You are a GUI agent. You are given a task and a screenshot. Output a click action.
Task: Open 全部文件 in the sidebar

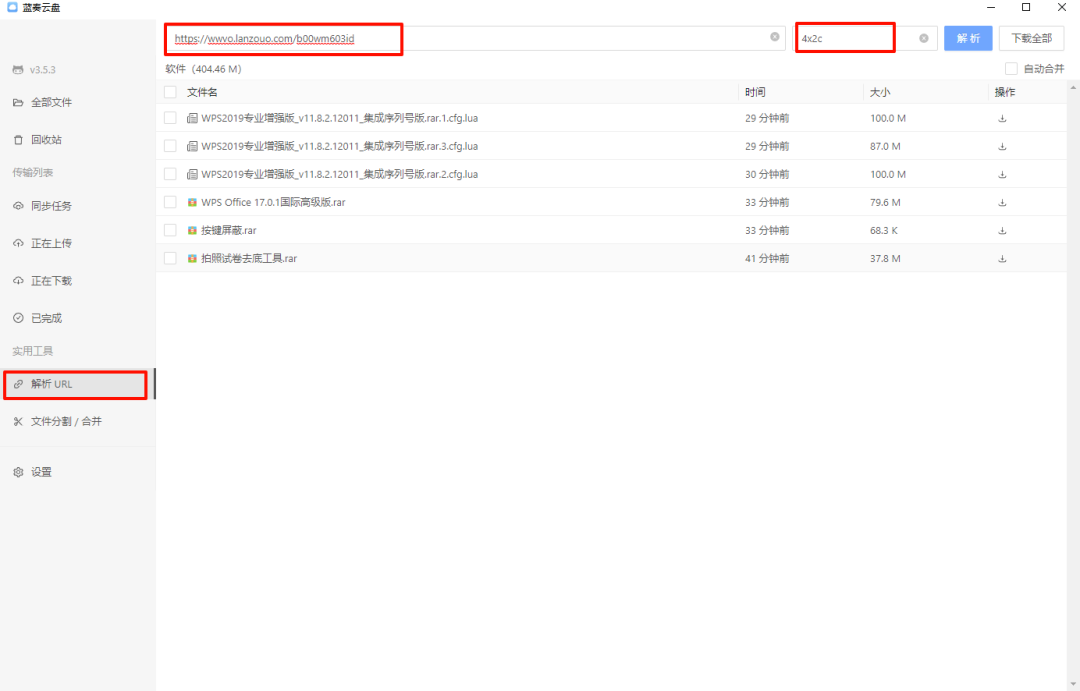click(x=78, y=103)
